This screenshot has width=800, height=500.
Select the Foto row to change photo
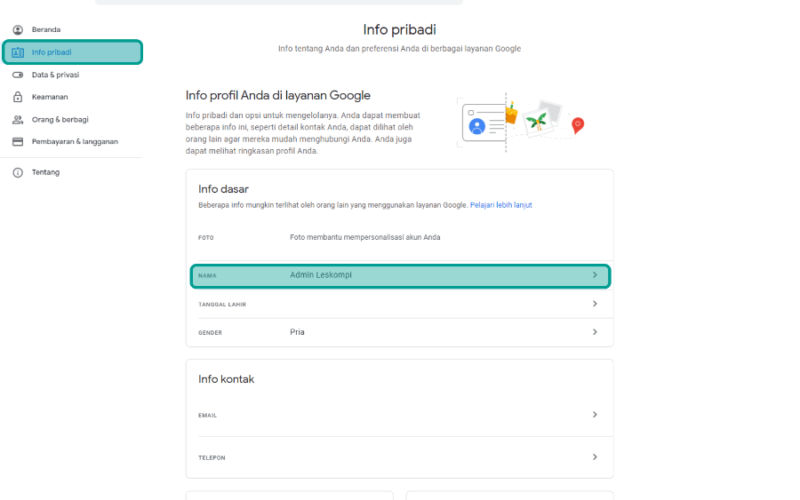pos(399,238)
